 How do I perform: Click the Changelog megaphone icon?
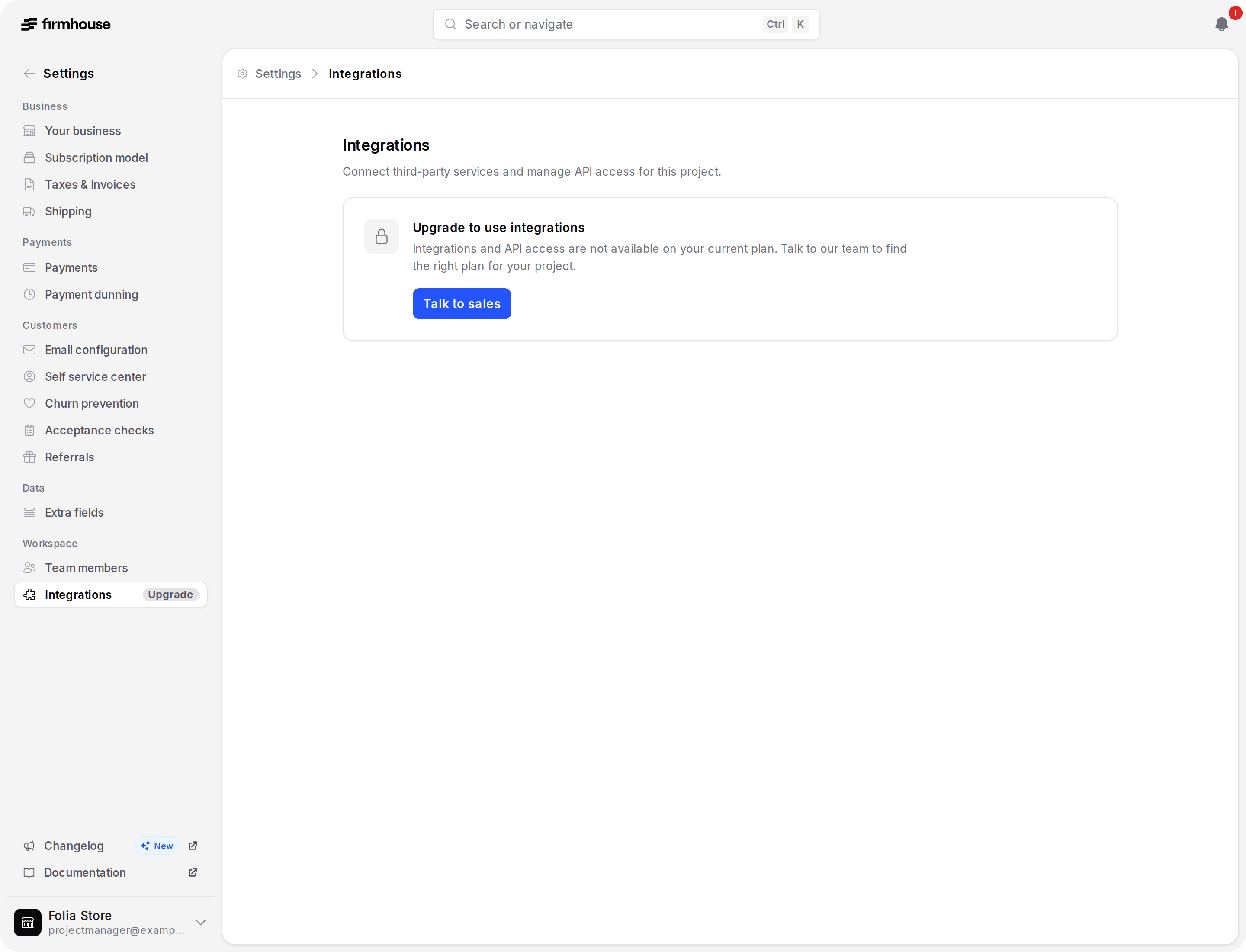click(29, 846)
